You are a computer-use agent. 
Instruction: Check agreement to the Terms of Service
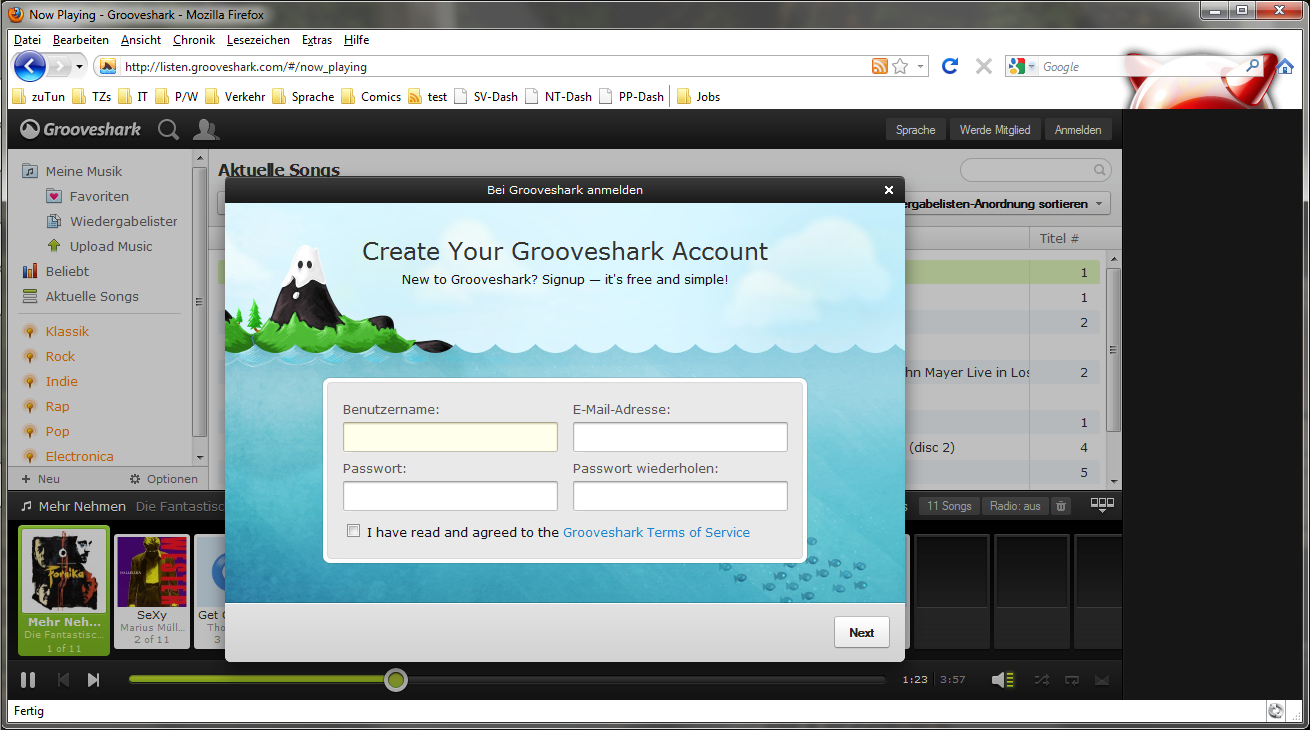[x=353, y=530]
